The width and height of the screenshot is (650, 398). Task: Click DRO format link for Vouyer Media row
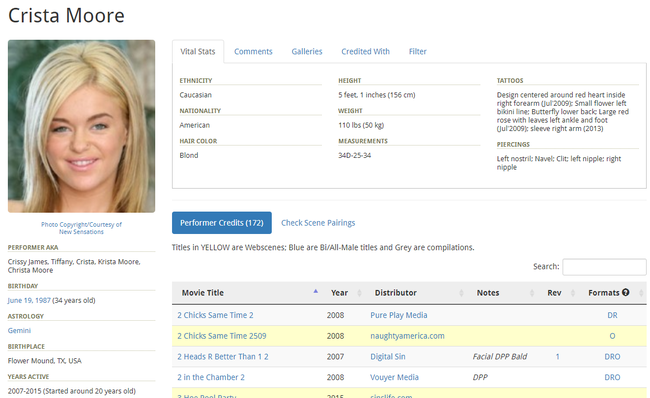pos(612,377)
